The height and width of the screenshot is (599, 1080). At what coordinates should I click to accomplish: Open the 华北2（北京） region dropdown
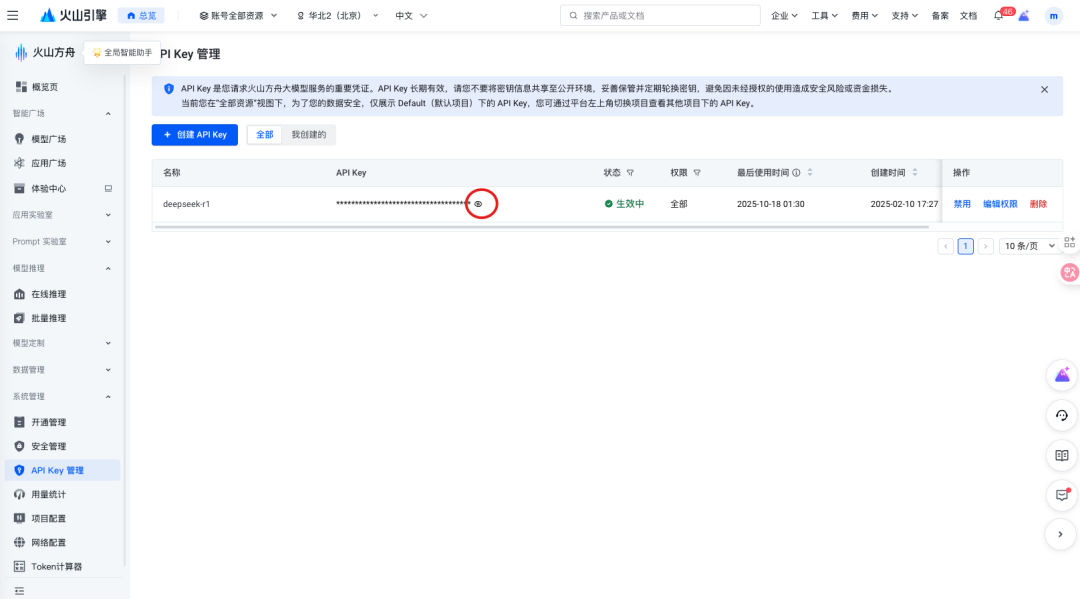(x=337, y=16)
